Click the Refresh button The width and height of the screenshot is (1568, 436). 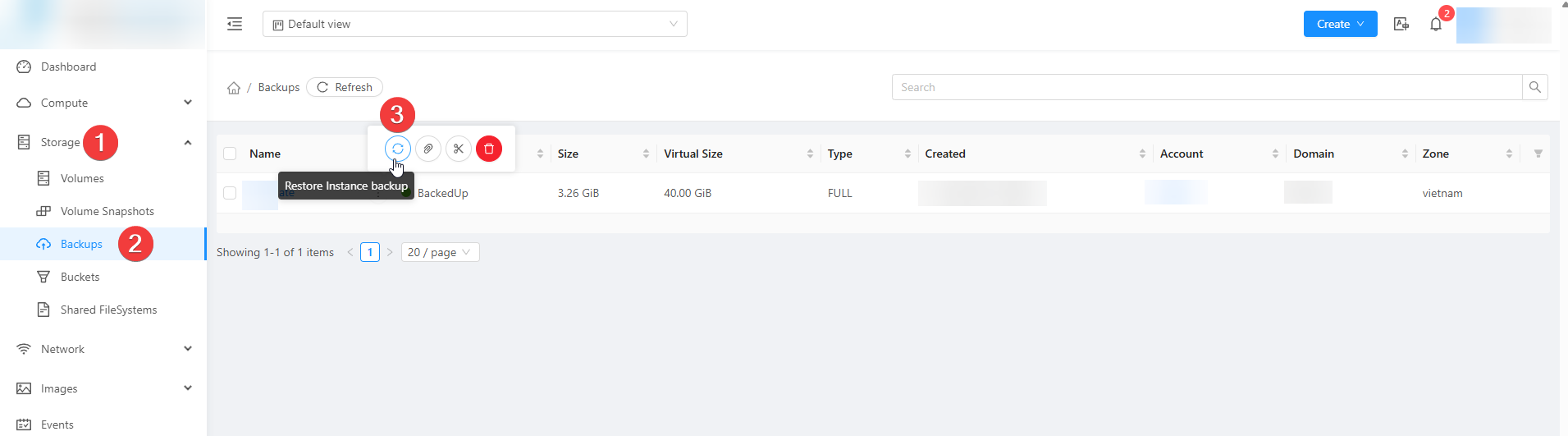pos(345,87)
